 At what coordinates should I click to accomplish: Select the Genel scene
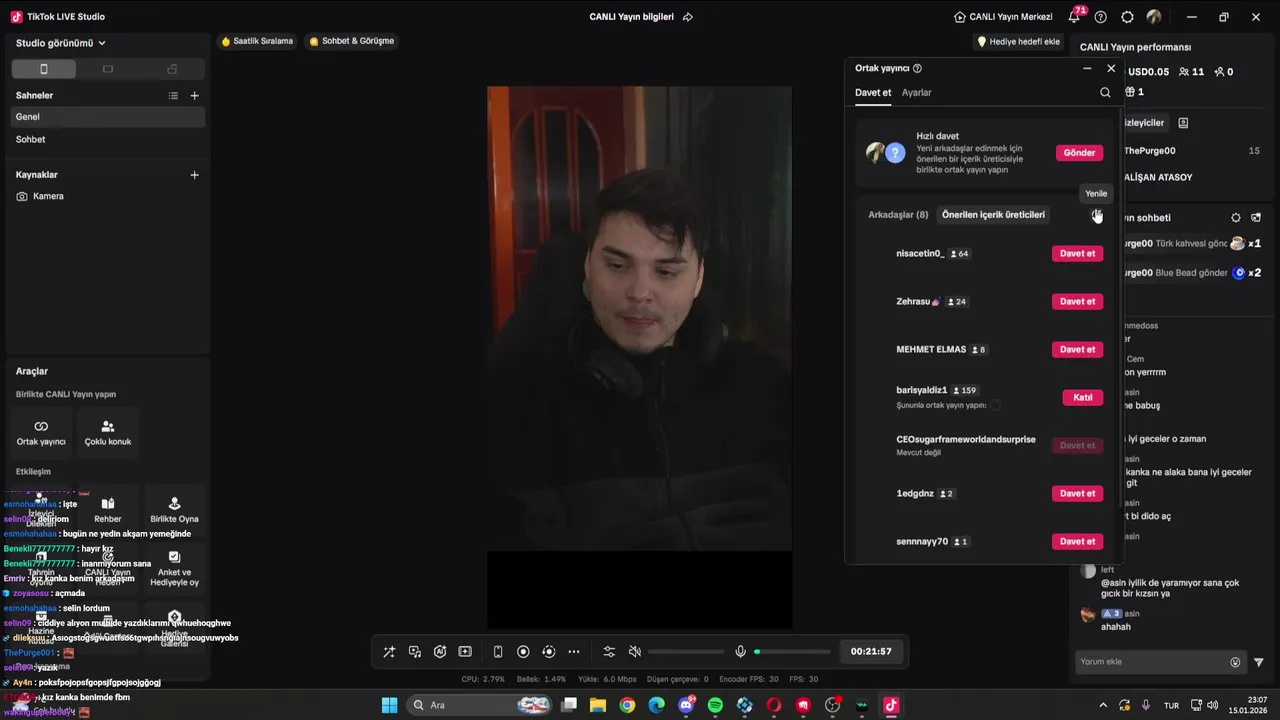[108, 117]
